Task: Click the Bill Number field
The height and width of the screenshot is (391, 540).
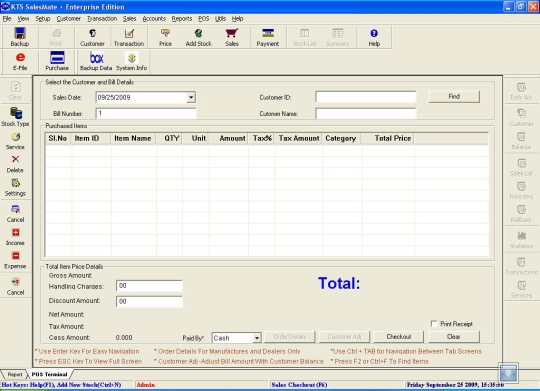Action: tap(146, 113)
